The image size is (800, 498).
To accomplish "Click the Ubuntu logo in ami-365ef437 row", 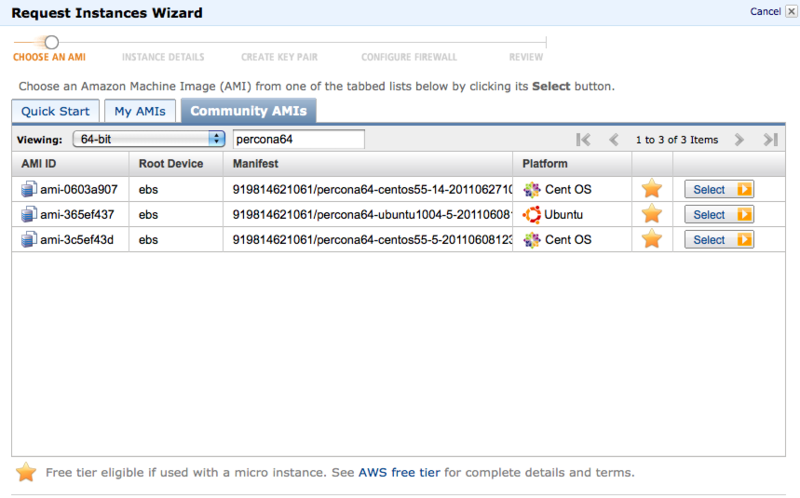I will [532, 215].
